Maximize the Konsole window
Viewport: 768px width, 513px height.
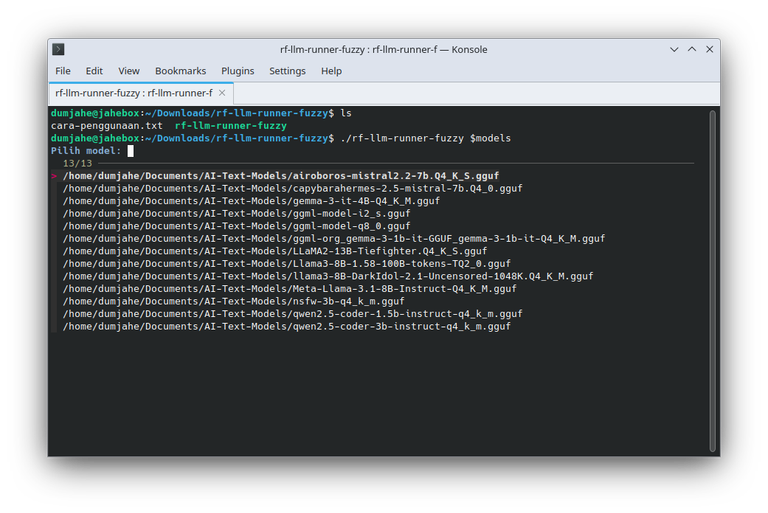pyautogui.click(x=689, y=49)
